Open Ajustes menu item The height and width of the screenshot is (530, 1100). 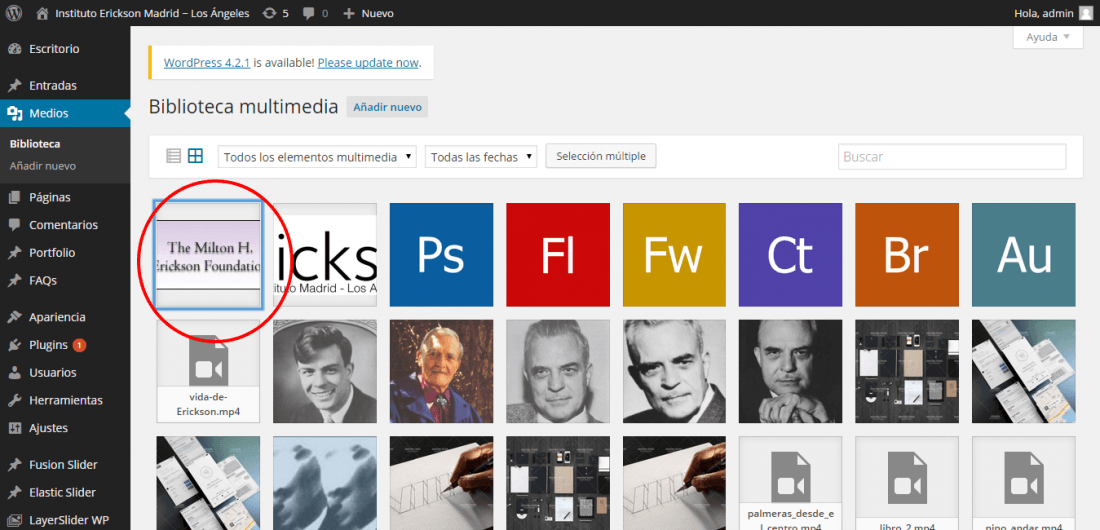point(48,428)
